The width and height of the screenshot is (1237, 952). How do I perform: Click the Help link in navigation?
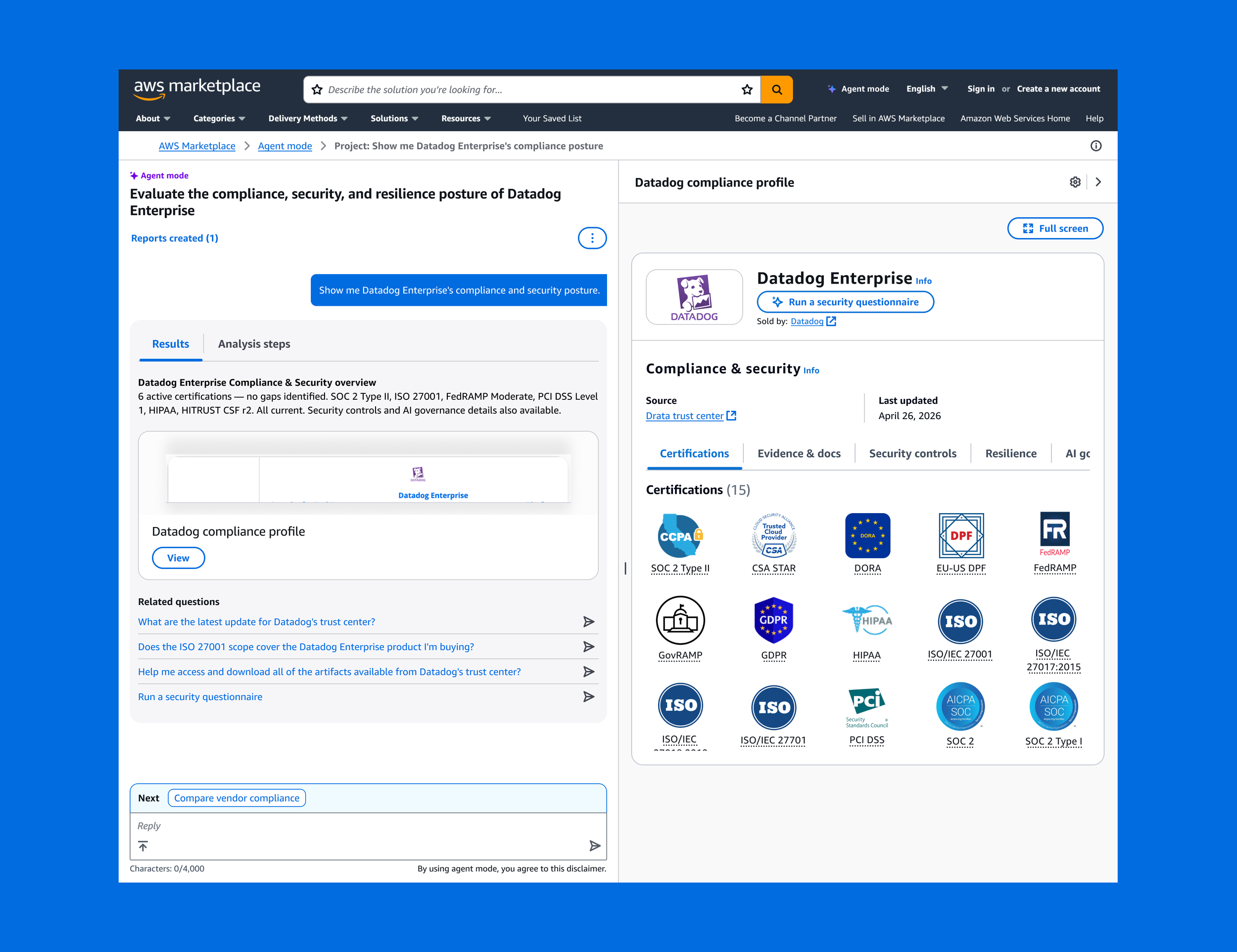(1094, 118)
